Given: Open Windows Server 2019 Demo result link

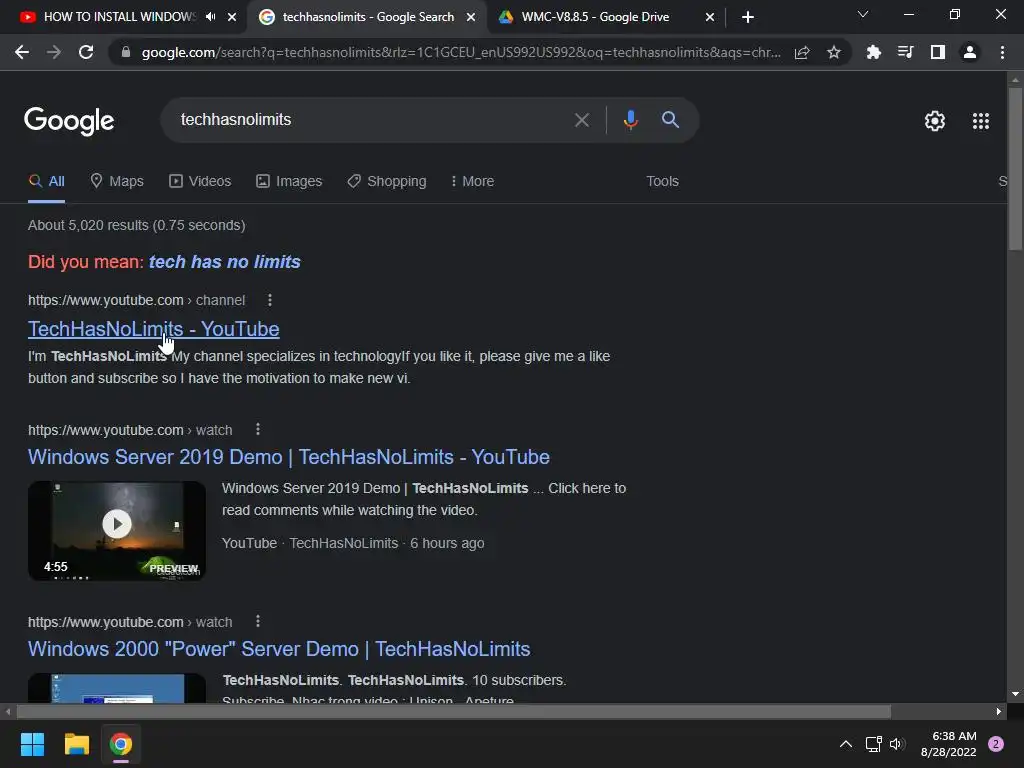Looking at the screenshot, I should click(x=289, y=457).
